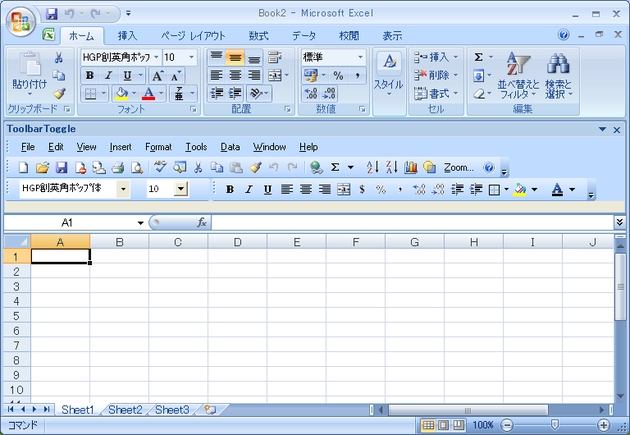Open number format 標準 dropdown

[360, 57]
